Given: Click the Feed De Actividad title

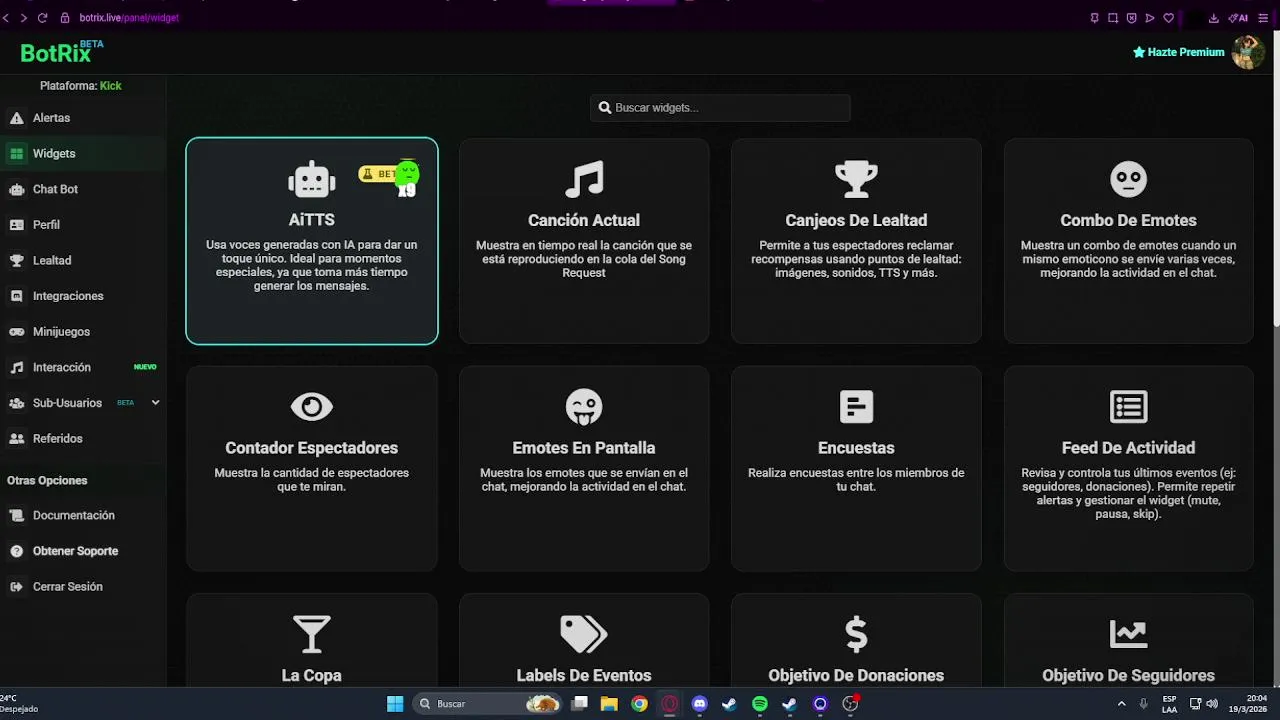Looking at the screenshot, I should (x=1128, y=448).
